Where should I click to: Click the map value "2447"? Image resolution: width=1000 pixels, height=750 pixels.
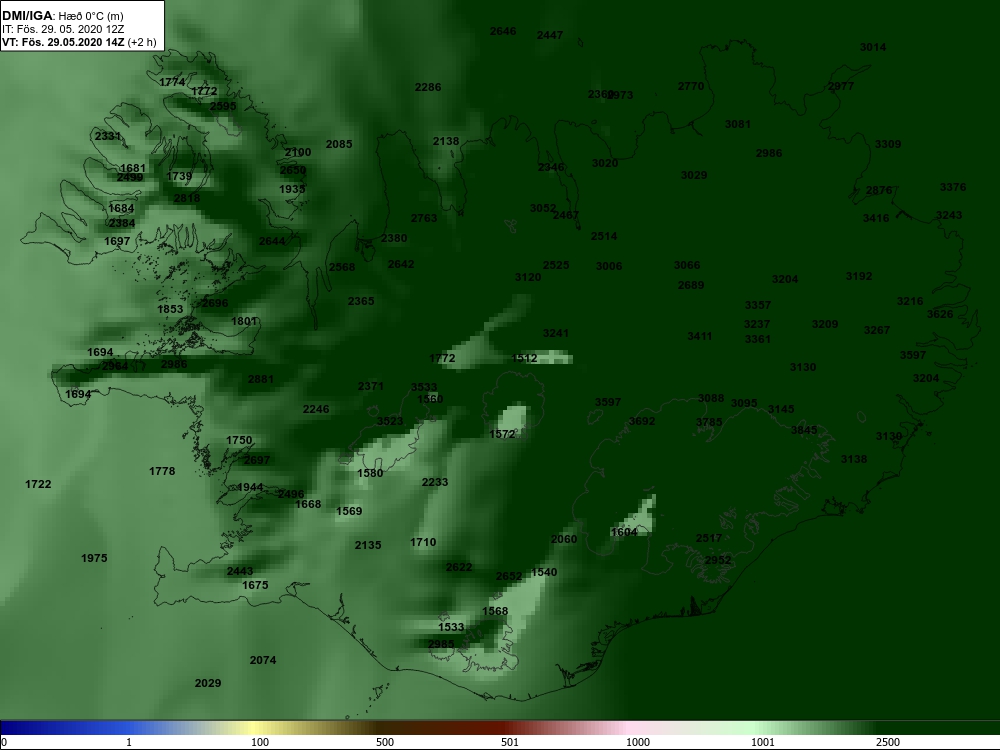pyautogui.click(x=550, y=35)
